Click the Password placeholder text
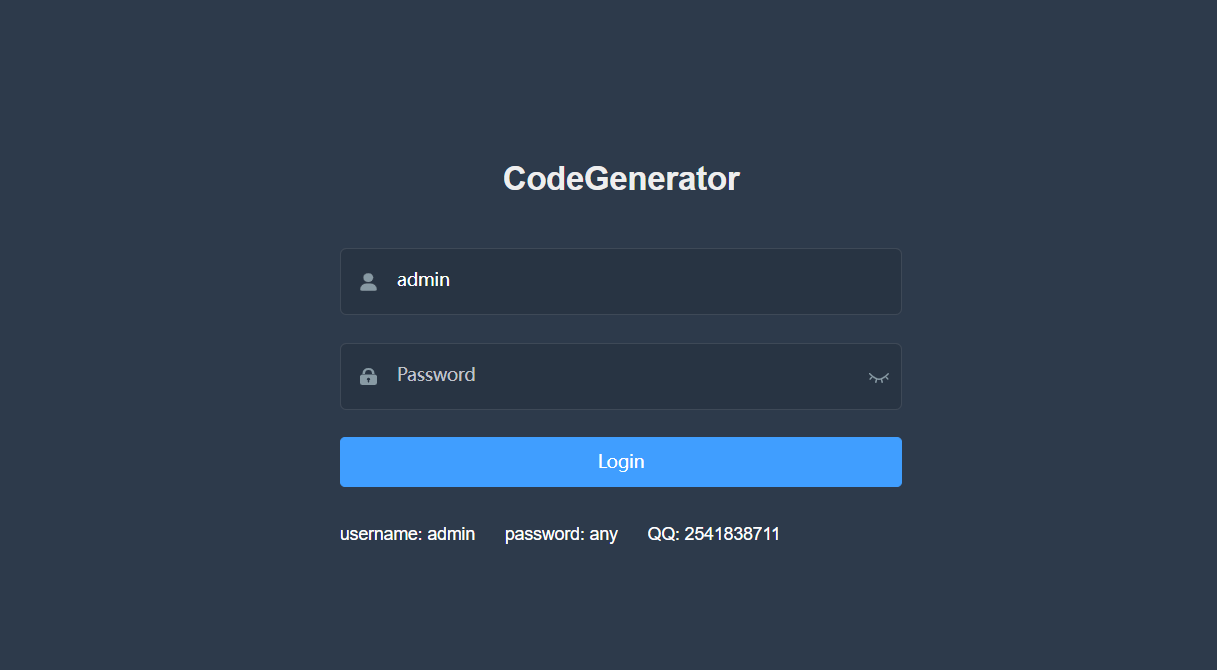Viewport: 1217px width, 670px height. 435,374
